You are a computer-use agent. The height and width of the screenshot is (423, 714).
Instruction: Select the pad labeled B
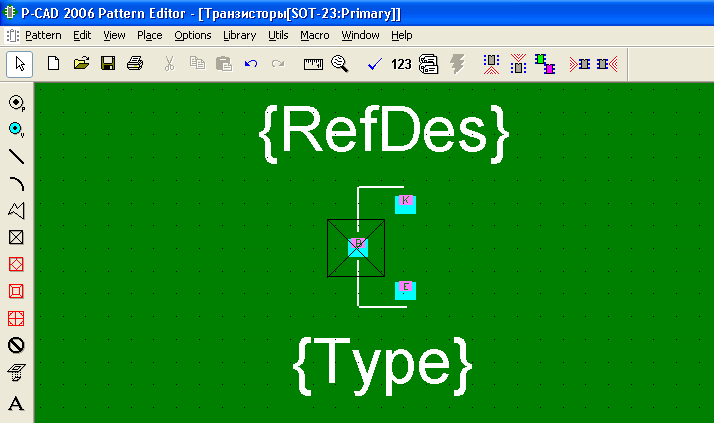click(358, 247)
